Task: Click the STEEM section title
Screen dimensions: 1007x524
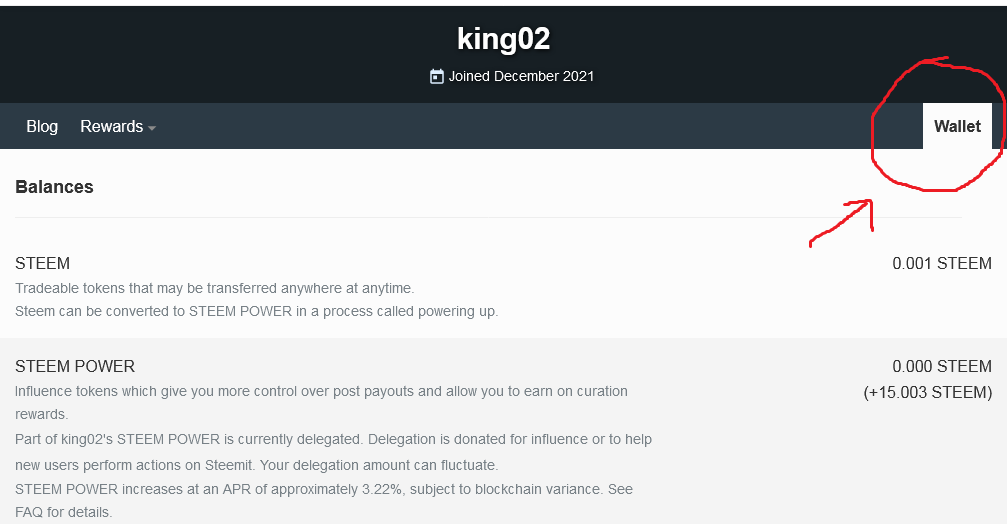Action: (x=42, y=263)
